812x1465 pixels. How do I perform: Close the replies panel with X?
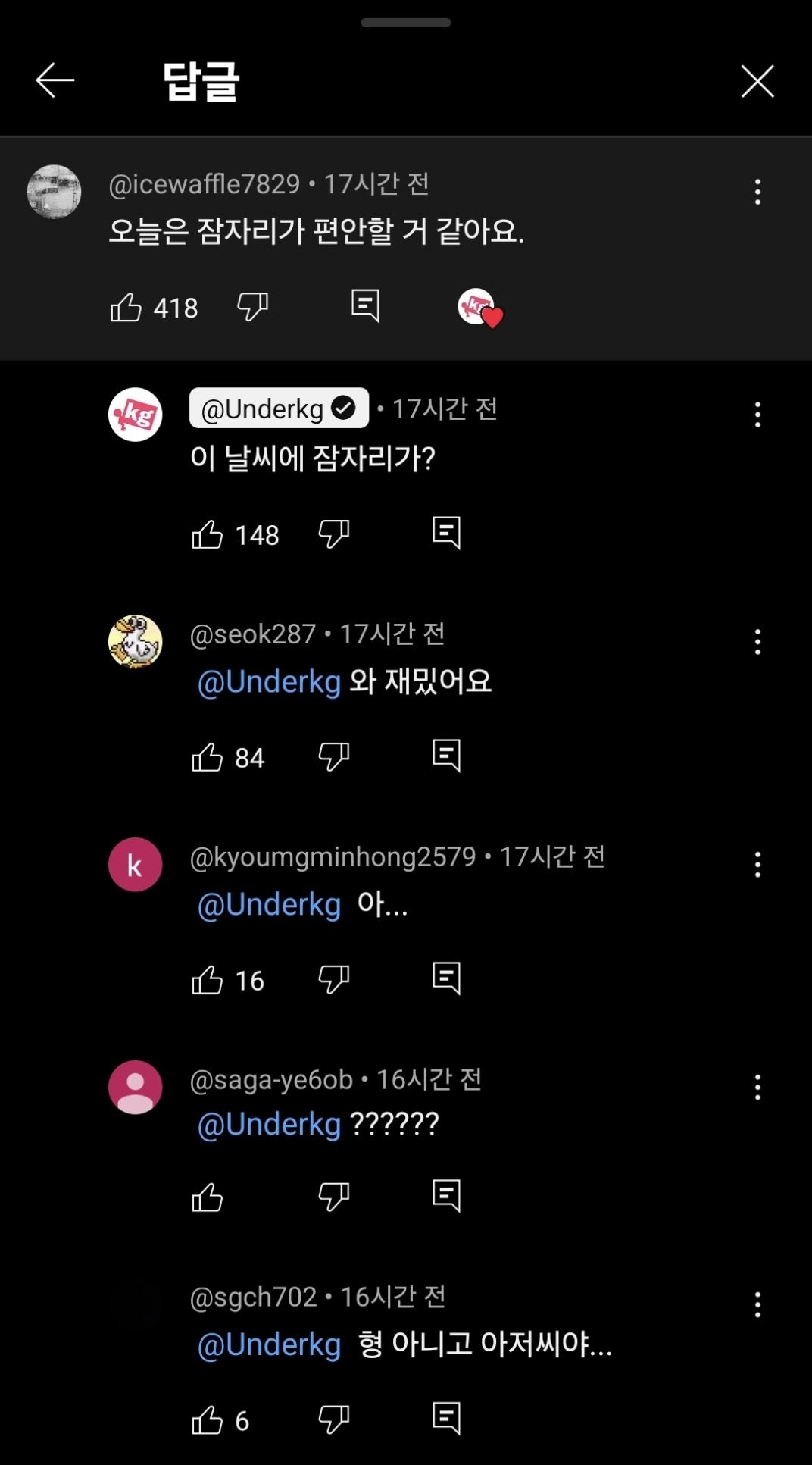(757, 81)
